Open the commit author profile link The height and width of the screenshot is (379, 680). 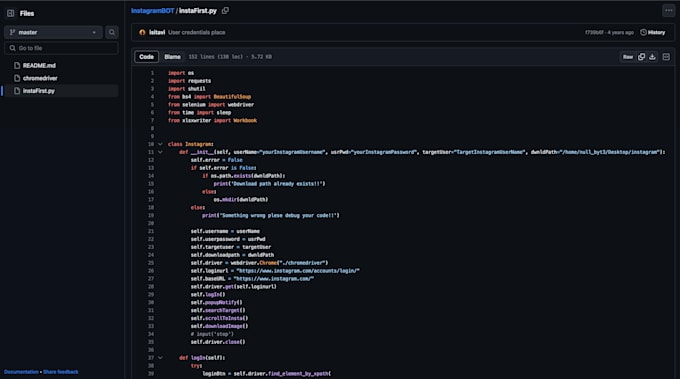(157, 33)
